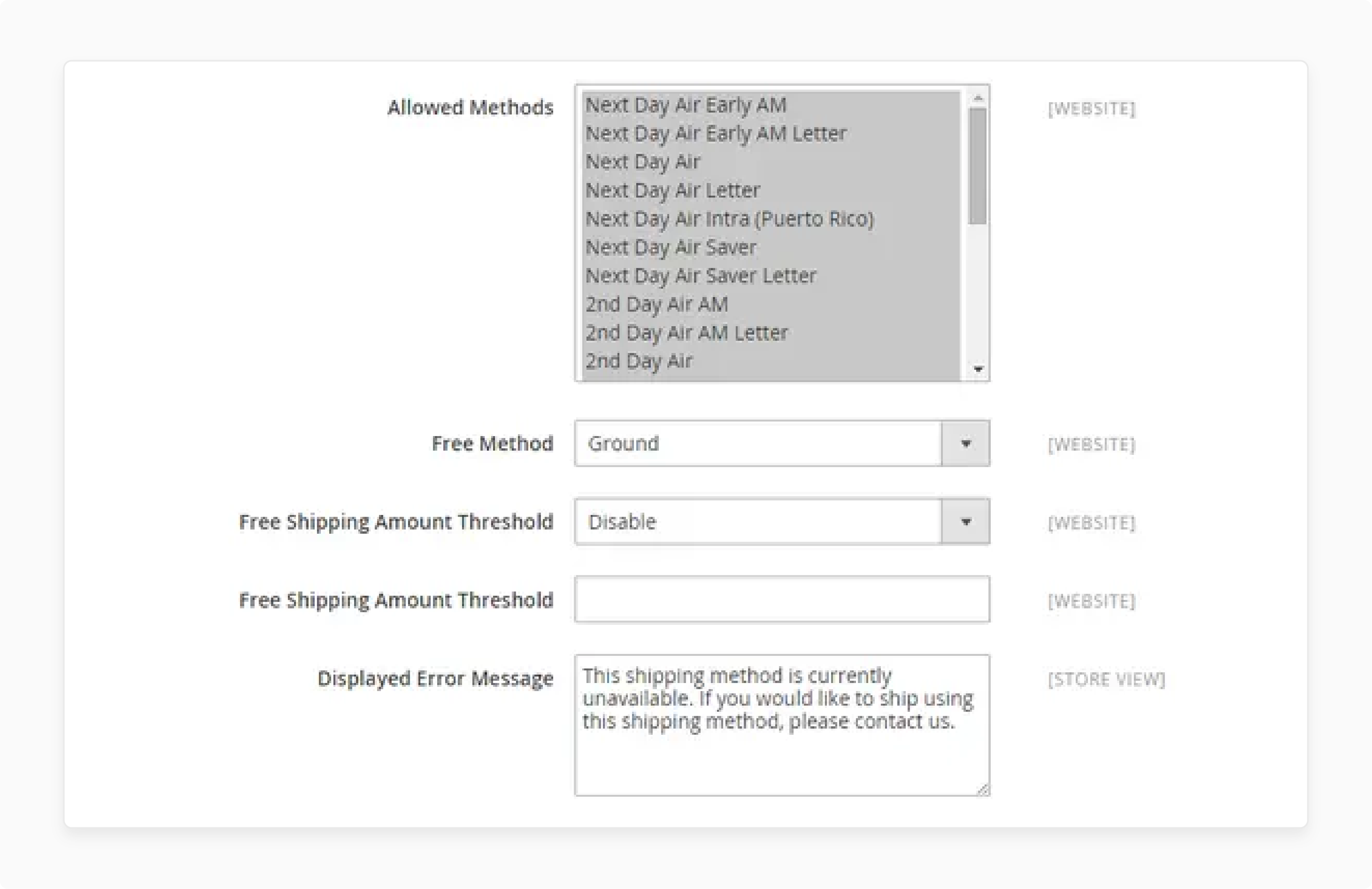
Task: Select '2nd Day Air AM Letter' entry
Action: pos(771,333)
